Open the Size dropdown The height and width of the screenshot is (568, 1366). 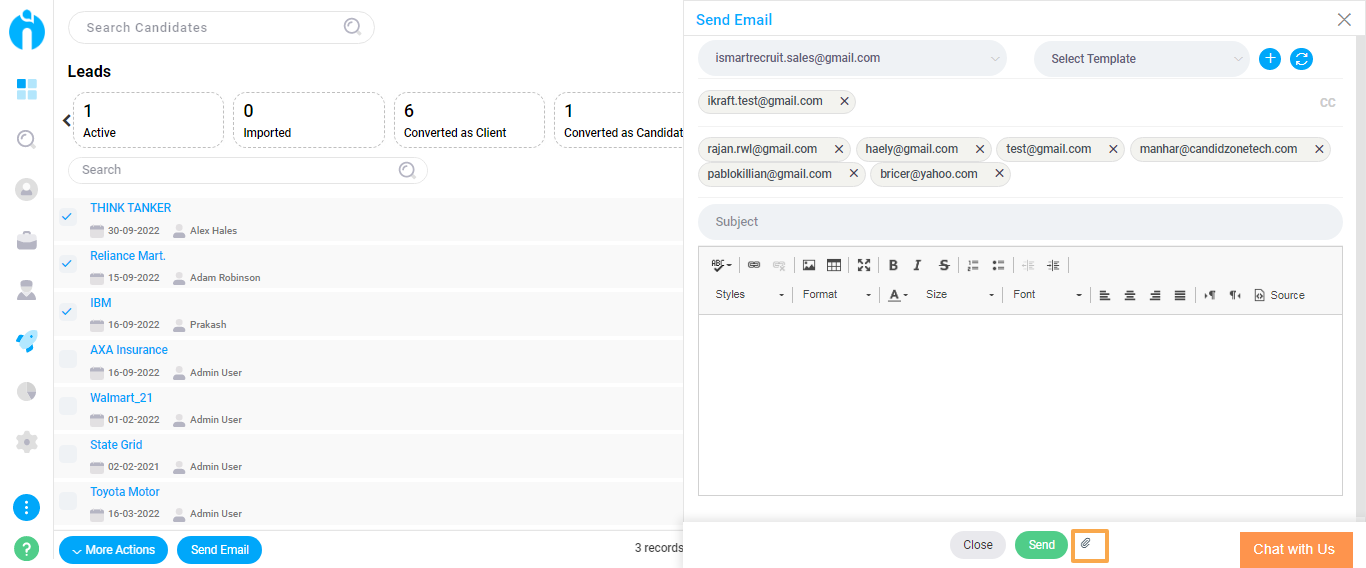point(959,295)
